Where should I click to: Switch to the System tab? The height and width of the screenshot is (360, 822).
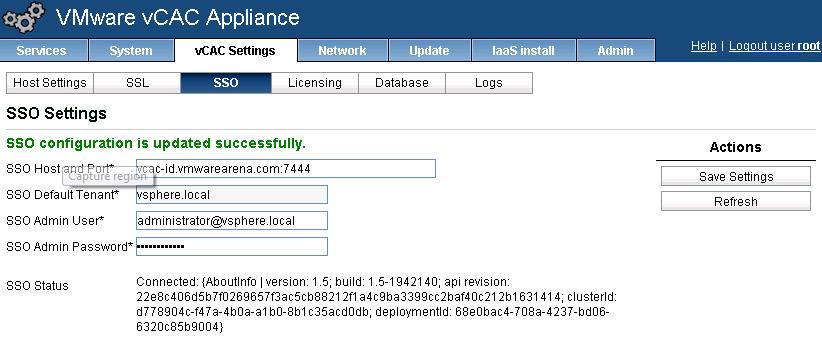click(x=131, y=51)
